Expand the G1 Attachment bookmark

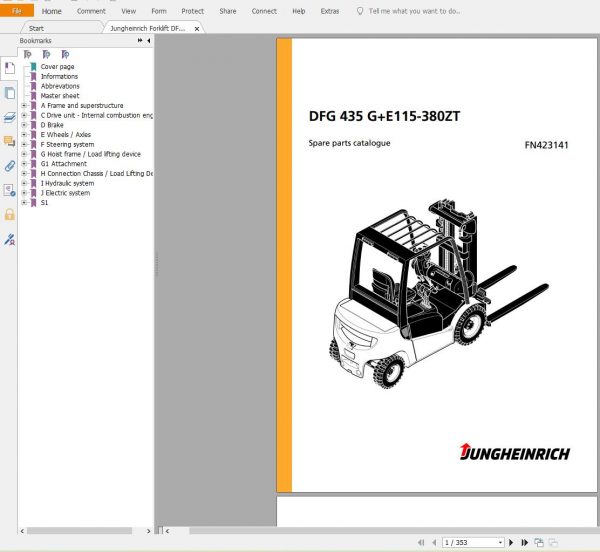point(24,164)
